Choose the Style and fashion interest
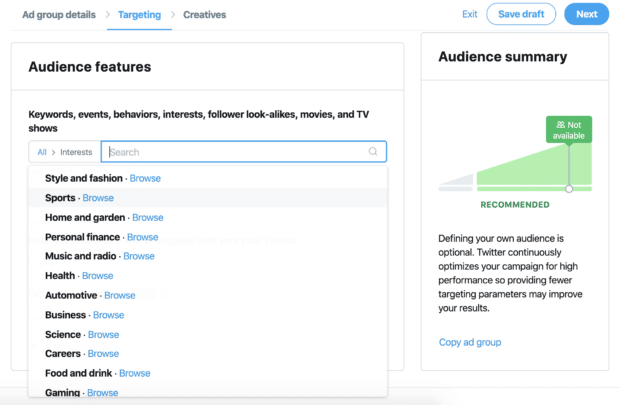The image size is (620, 405). 84,178
